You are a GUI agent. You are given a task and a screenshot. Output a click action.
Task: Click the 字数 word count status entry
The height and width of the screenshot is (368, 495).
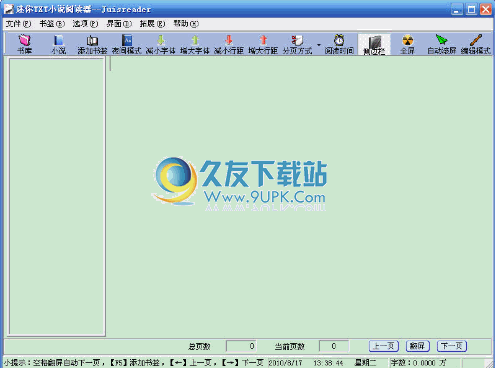(419, 363)
